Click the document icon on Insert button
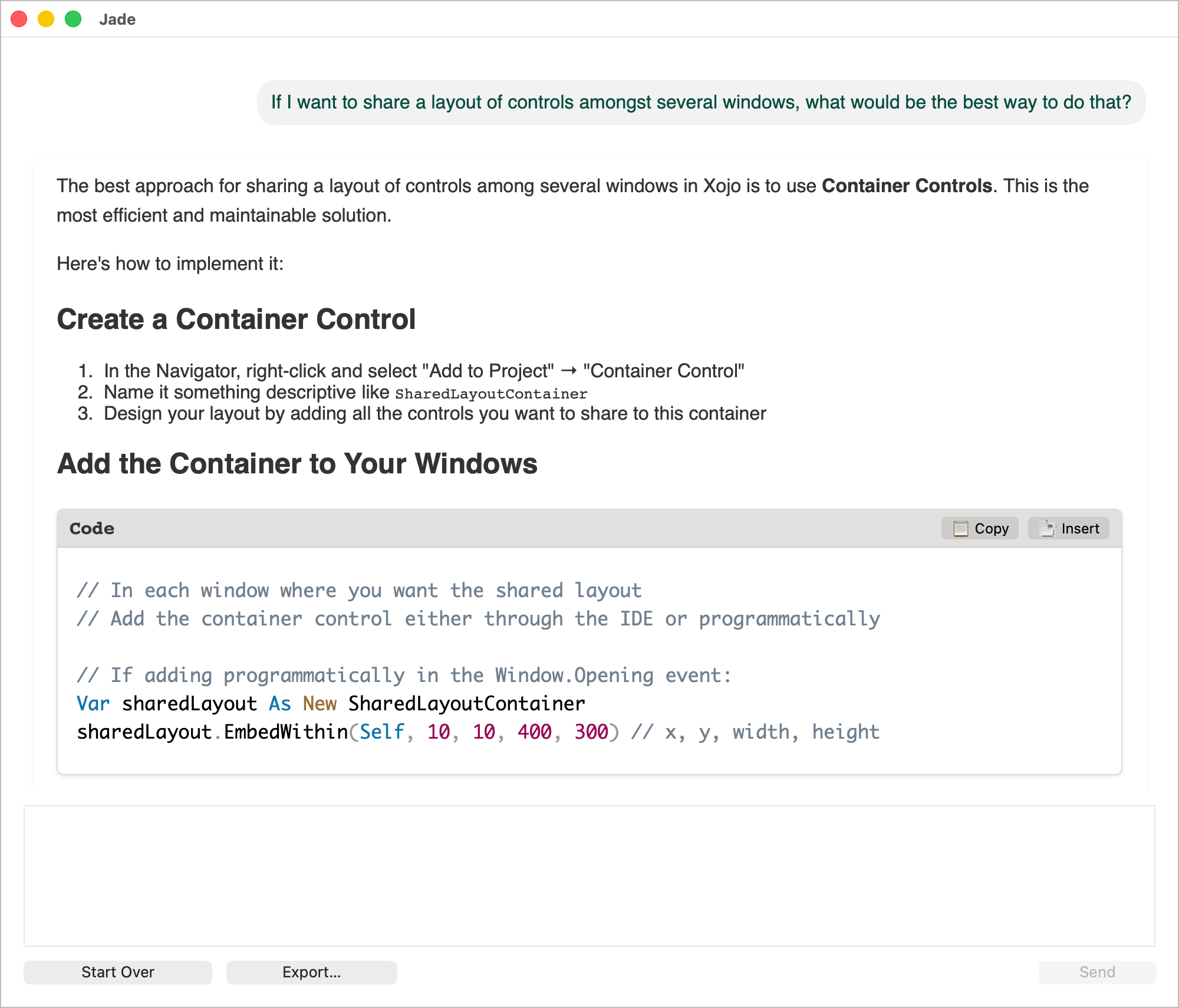This screenshot has height=1008, width=1179. click(1047, 529)
